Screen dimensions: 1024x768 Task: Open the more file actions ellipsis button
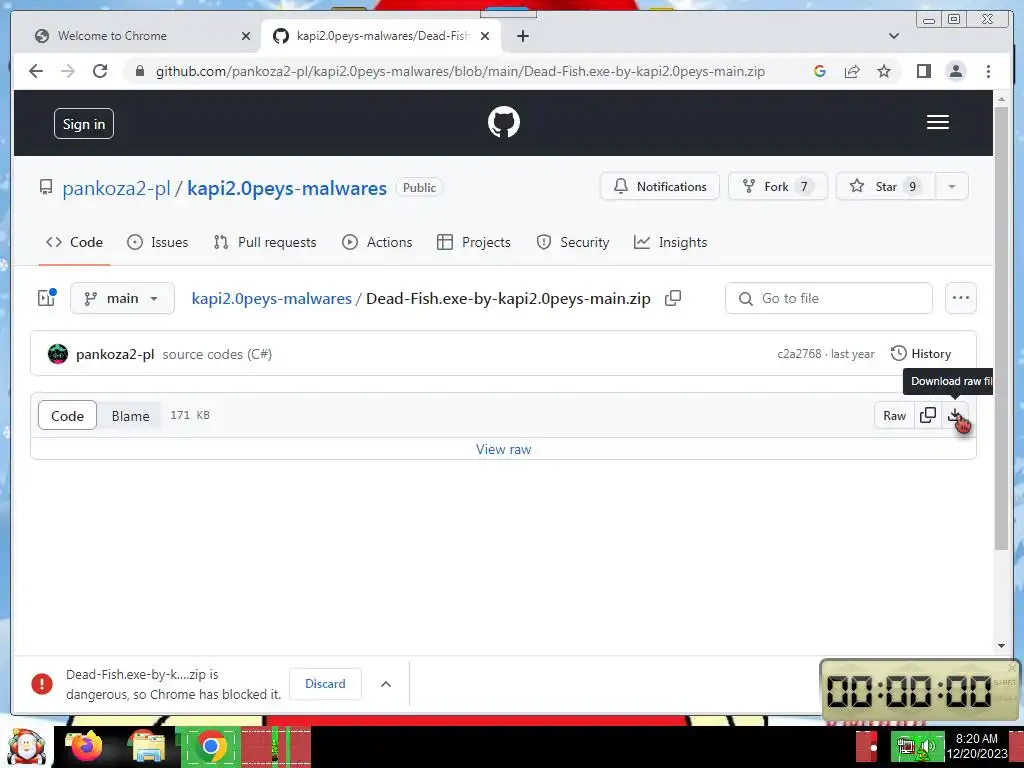(x=961, y=298)
